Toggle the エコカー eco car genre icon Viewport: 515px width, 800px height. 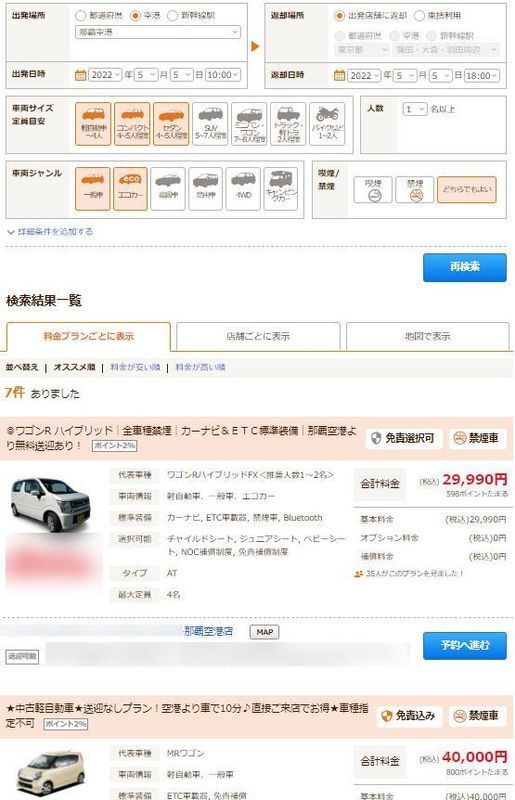pyautogui.click(x=130, y=189)
